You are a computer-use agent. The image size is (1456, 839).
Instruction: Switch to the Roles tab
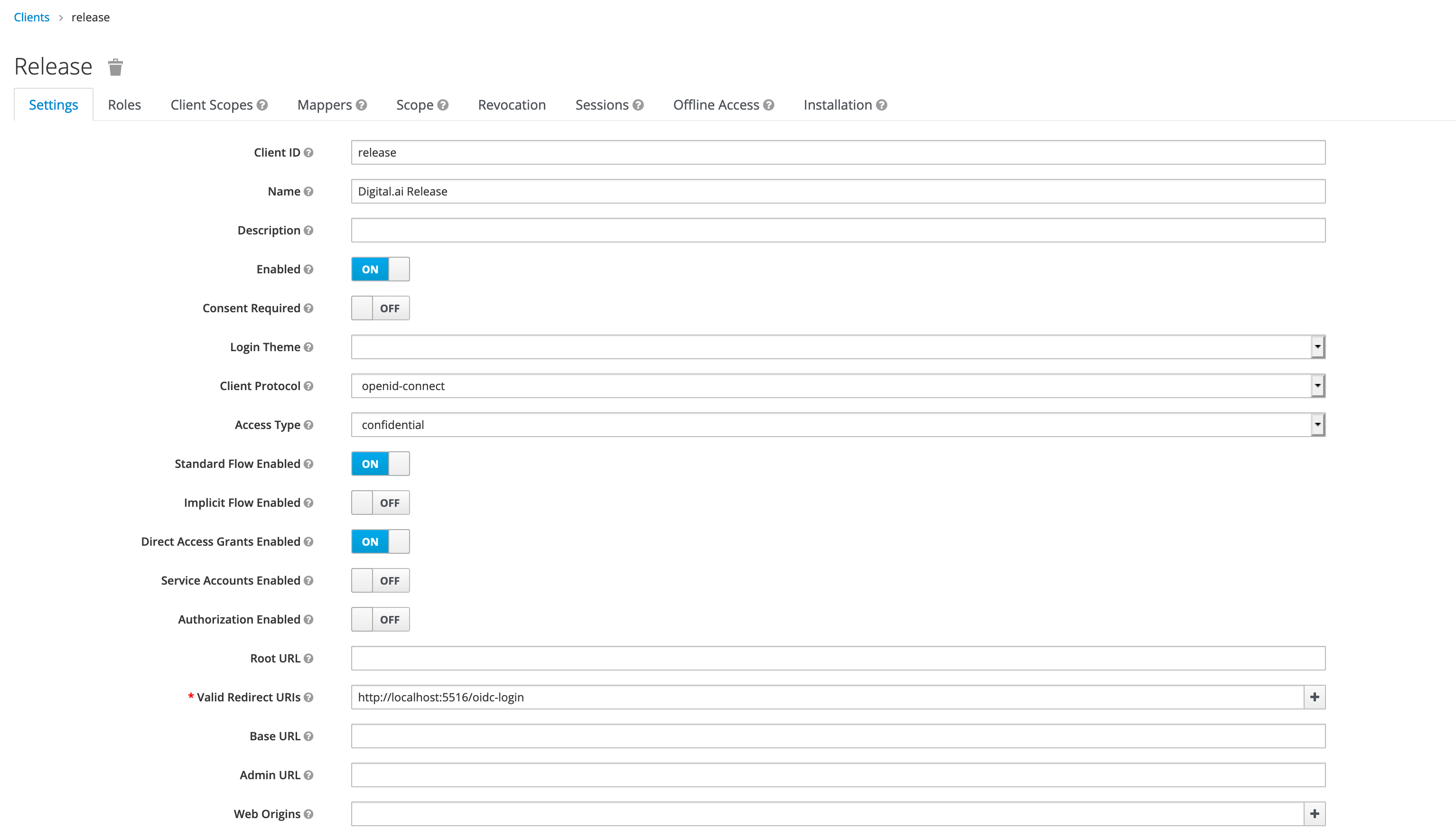pyautogui.click(x=124, y=104)
